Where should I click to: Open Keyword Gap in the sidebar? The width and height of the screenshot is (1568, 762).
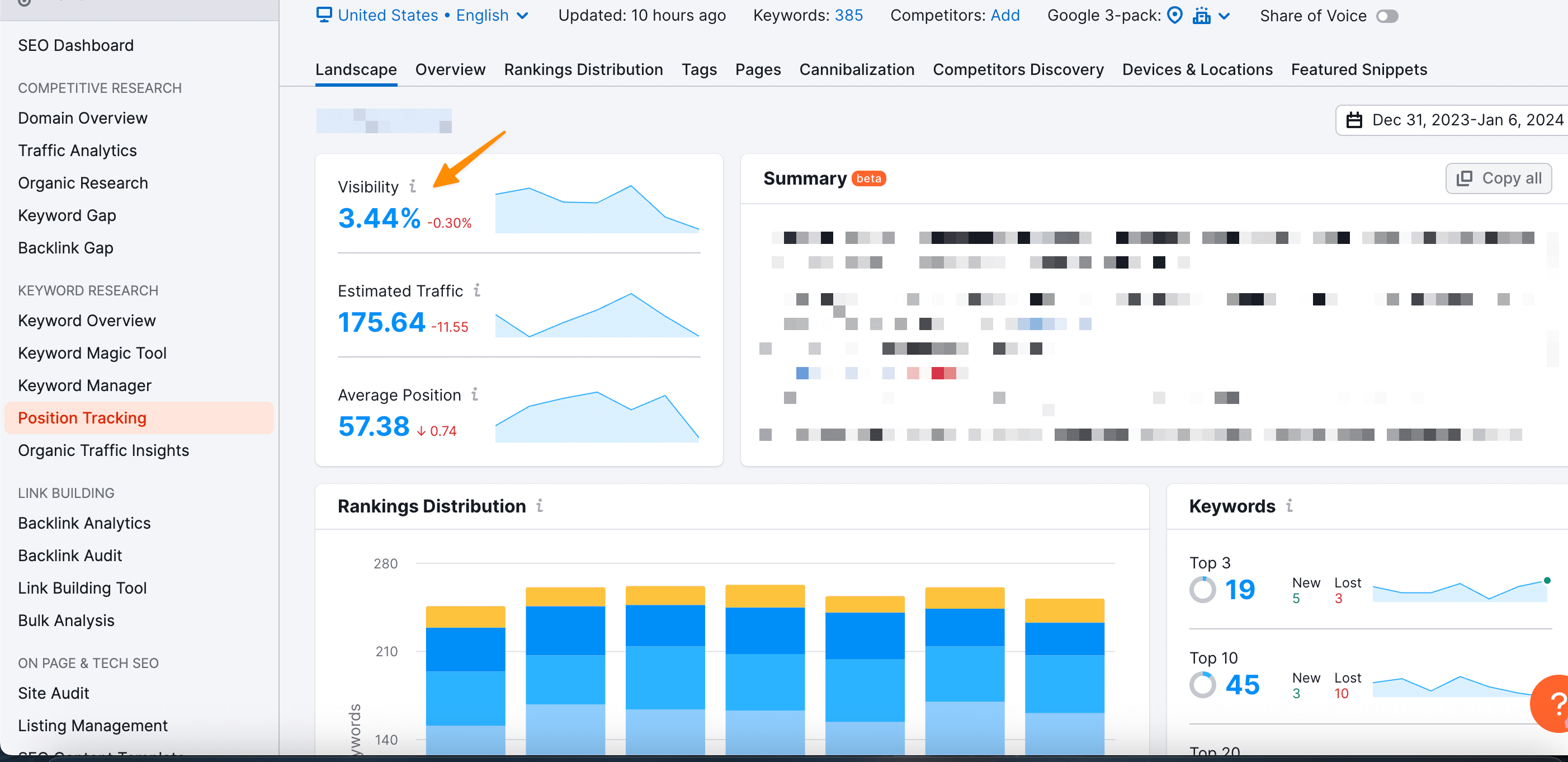(67, 215)
